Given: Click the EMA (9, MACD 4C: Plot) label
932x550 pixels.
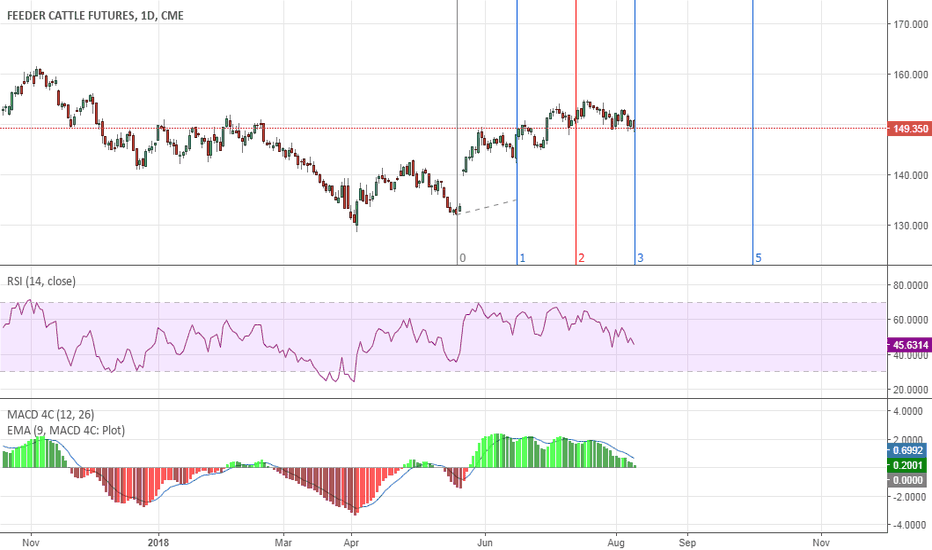Looking at the screenshot, I should pyautogui.click(x=66, y=430).
